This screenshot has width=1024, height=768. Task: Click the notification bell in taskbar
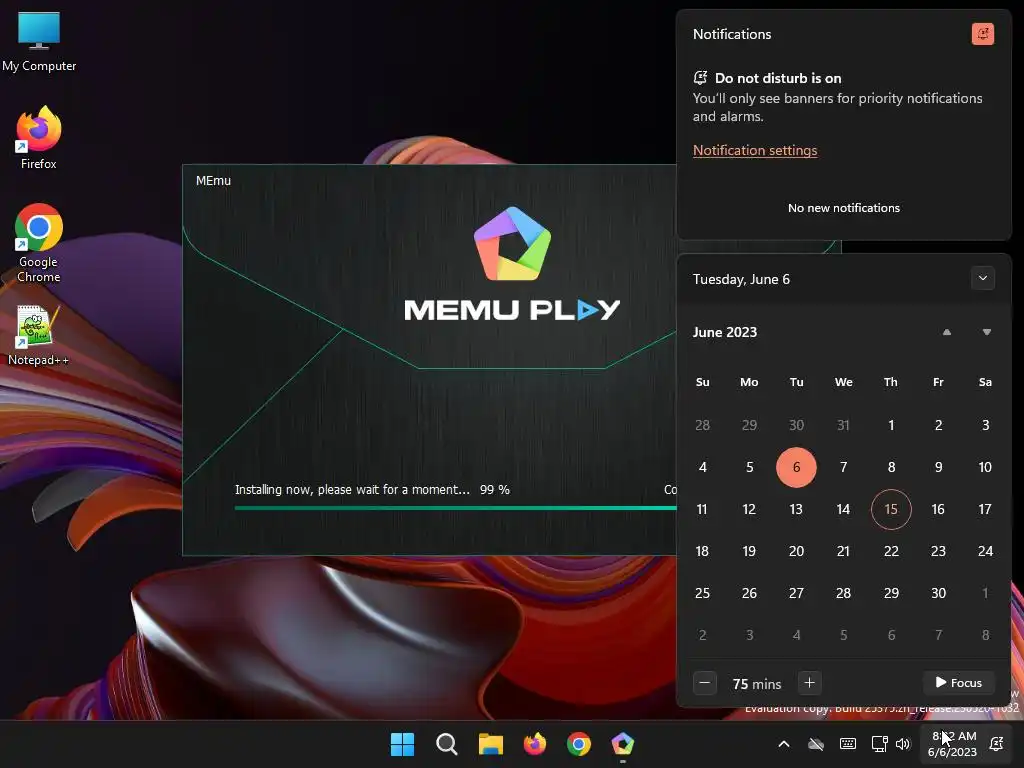pyautogui.click(x=997, y=744)
